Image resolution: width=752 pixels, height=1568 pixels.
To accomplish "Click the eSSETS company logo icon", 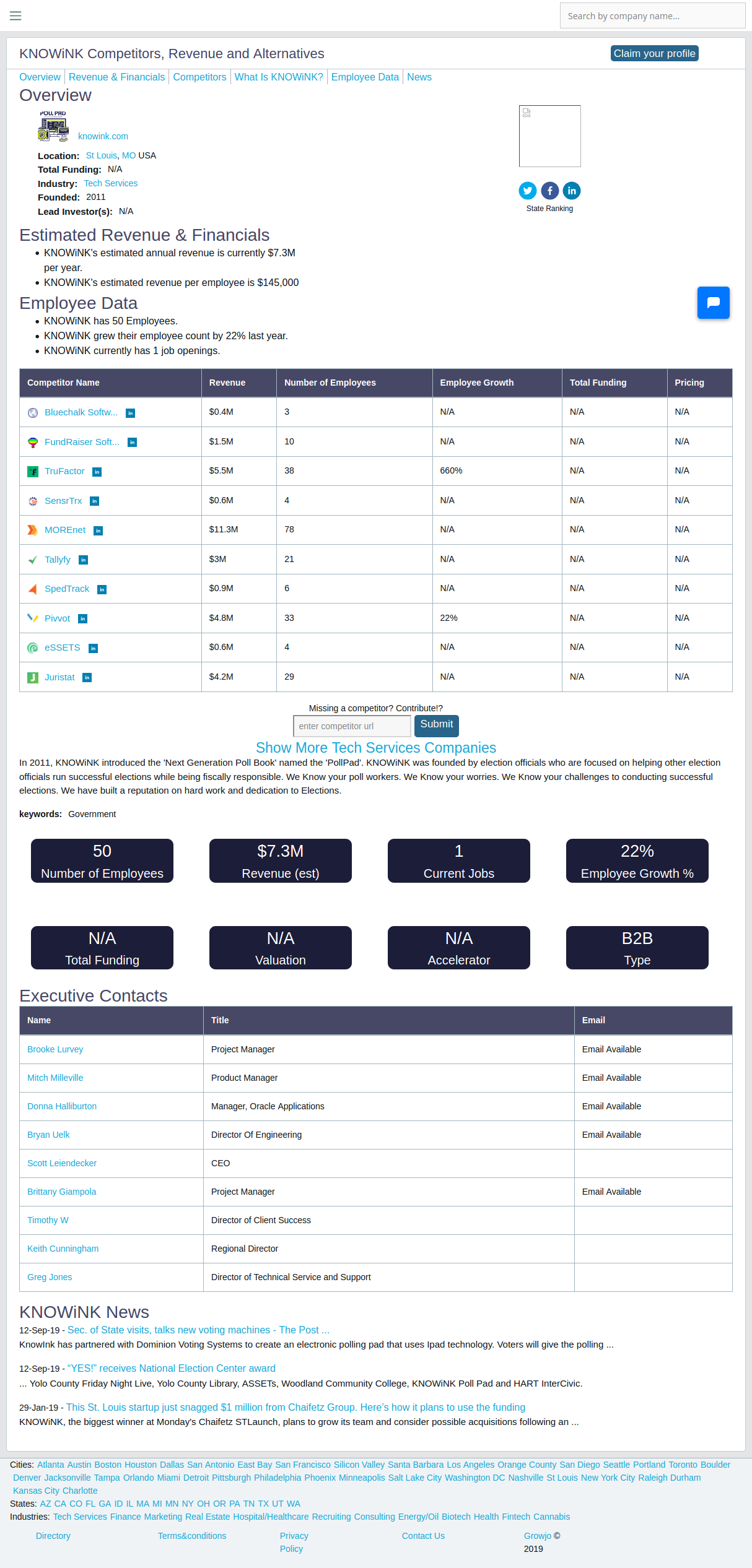I will (x=33, y=648).
